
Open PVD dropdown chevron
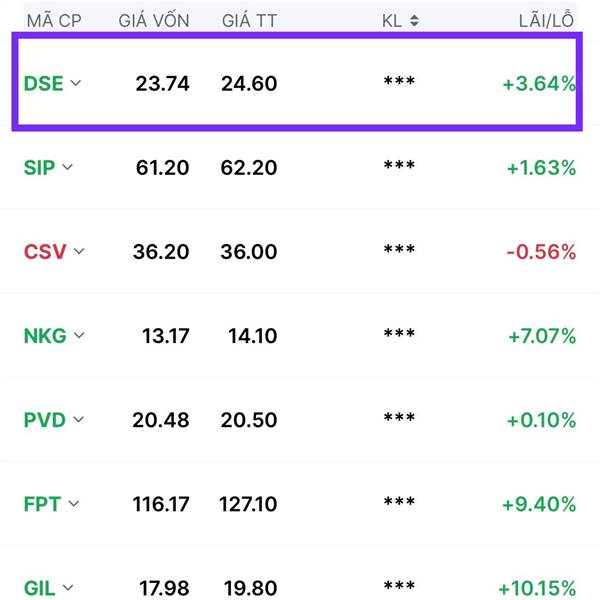(x=78, y=420)
